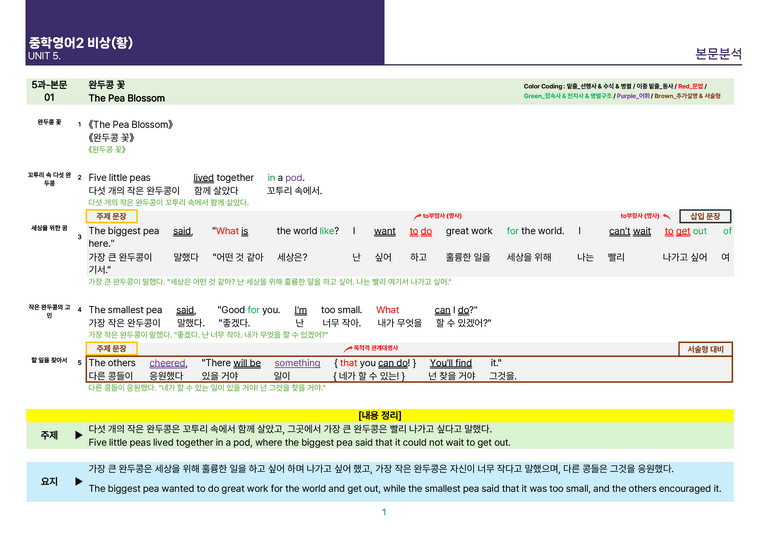Click the underlined 'You'll find' in sentence 5
The width and height of the screenshot is (768, 543).
[451, 363]
